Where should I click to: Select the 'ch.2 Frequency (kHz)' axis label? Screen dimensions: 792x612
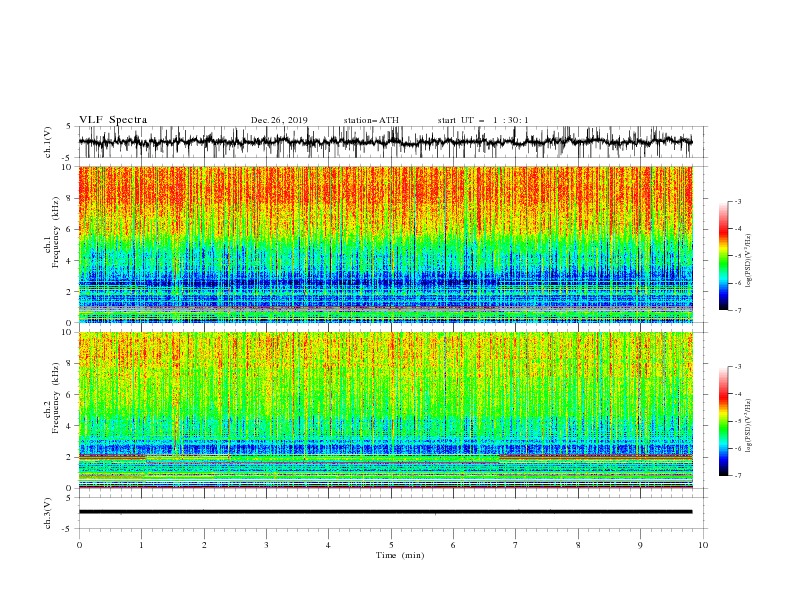point(53,397)
